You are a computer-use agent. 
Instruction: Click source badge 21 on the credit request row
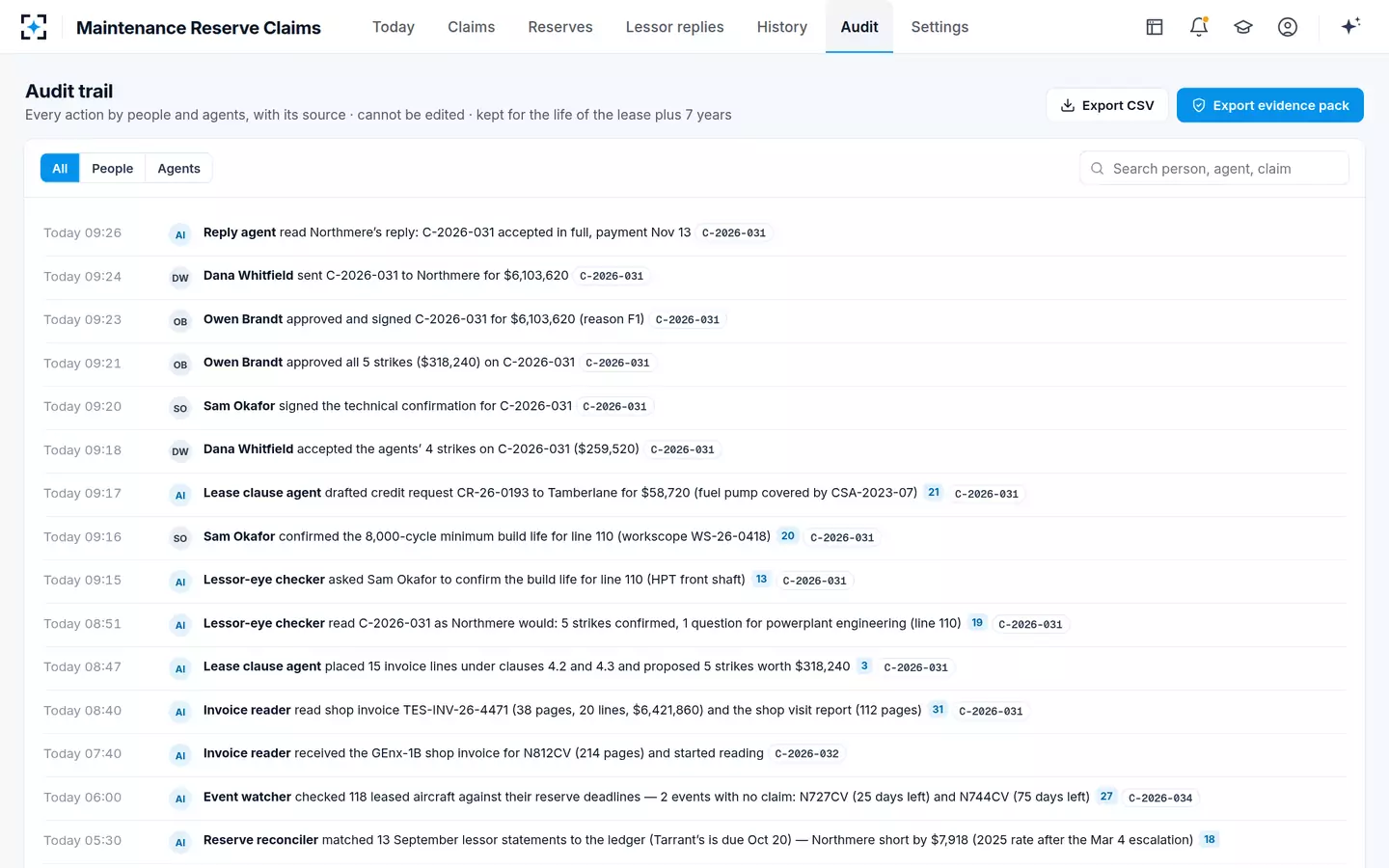tap(934, 492)
